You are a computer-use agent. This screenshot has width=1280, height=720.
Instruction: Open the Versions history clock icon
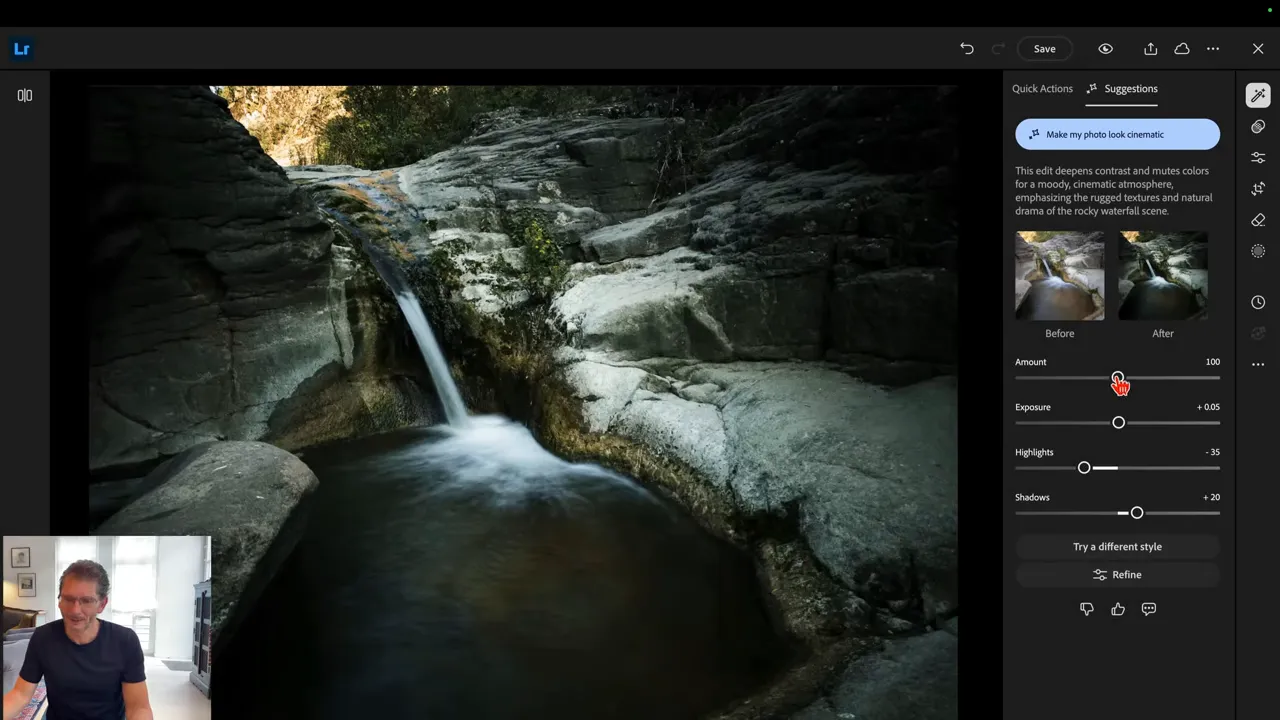[1258, 301]
